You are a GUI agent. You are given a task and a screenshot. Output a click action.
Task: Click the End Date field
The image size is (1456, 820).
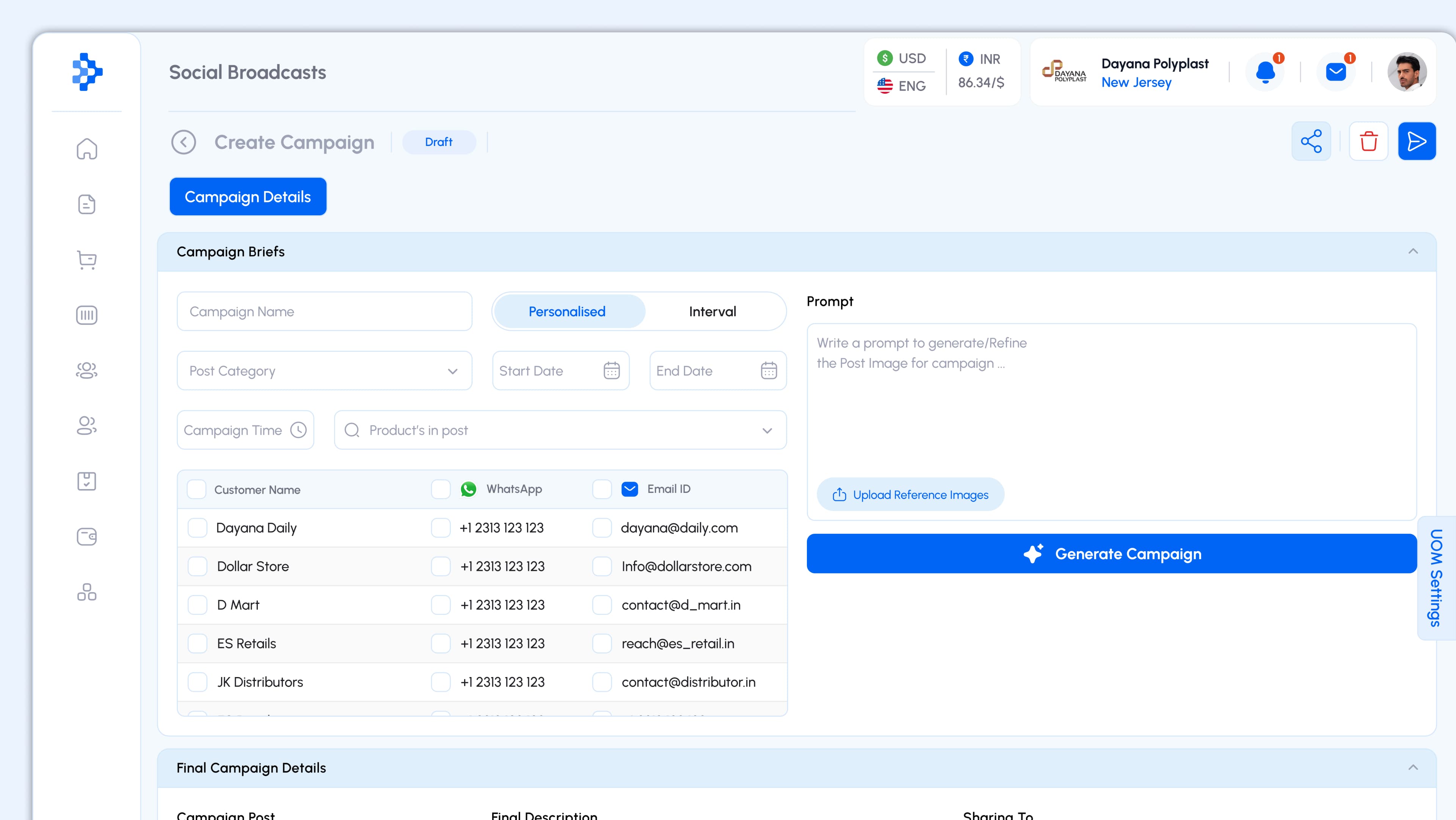(718, 371)
